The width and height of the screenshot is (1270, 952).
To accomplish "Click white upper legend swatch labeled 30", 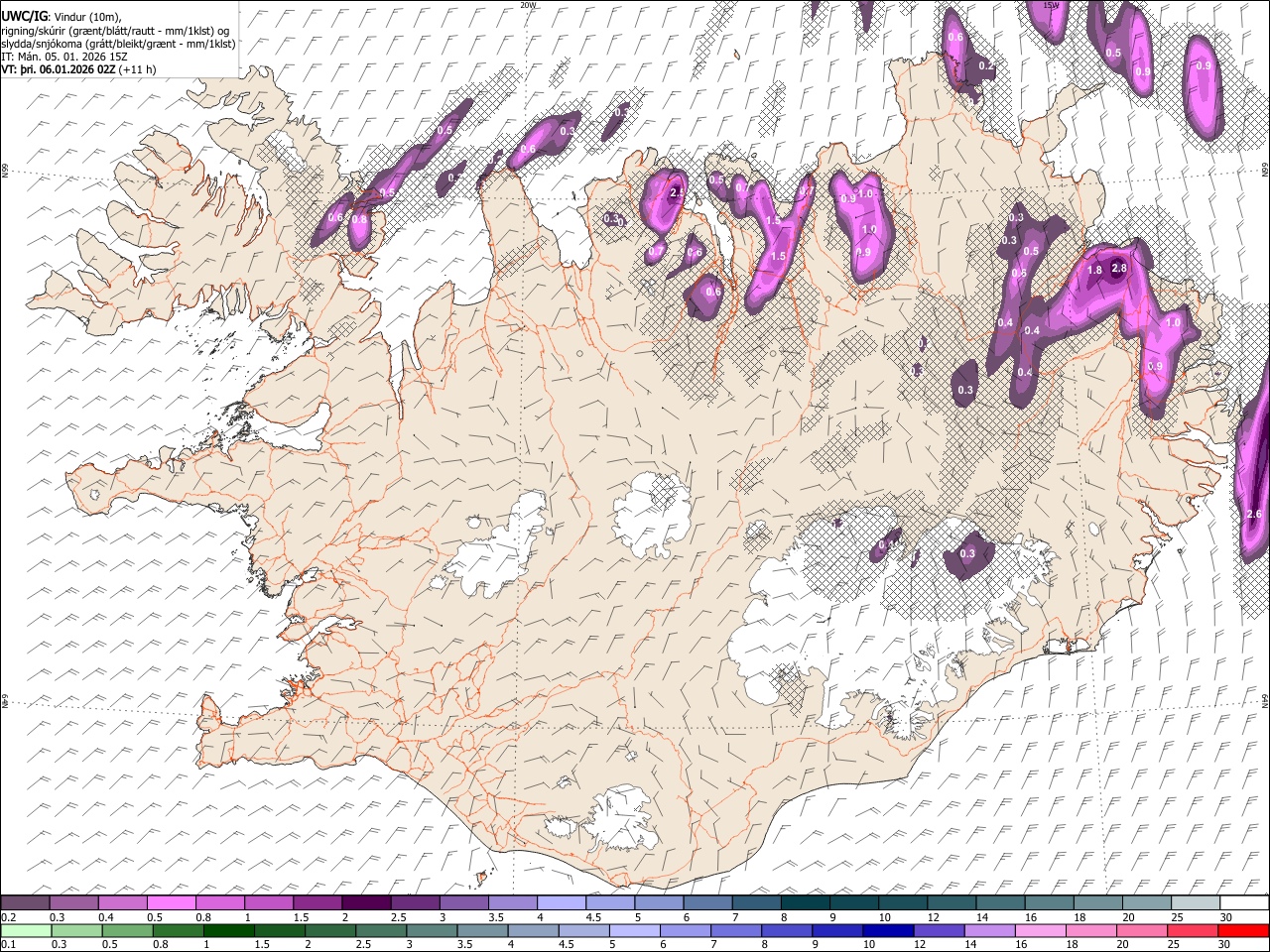I will [x=1242, y=902].
